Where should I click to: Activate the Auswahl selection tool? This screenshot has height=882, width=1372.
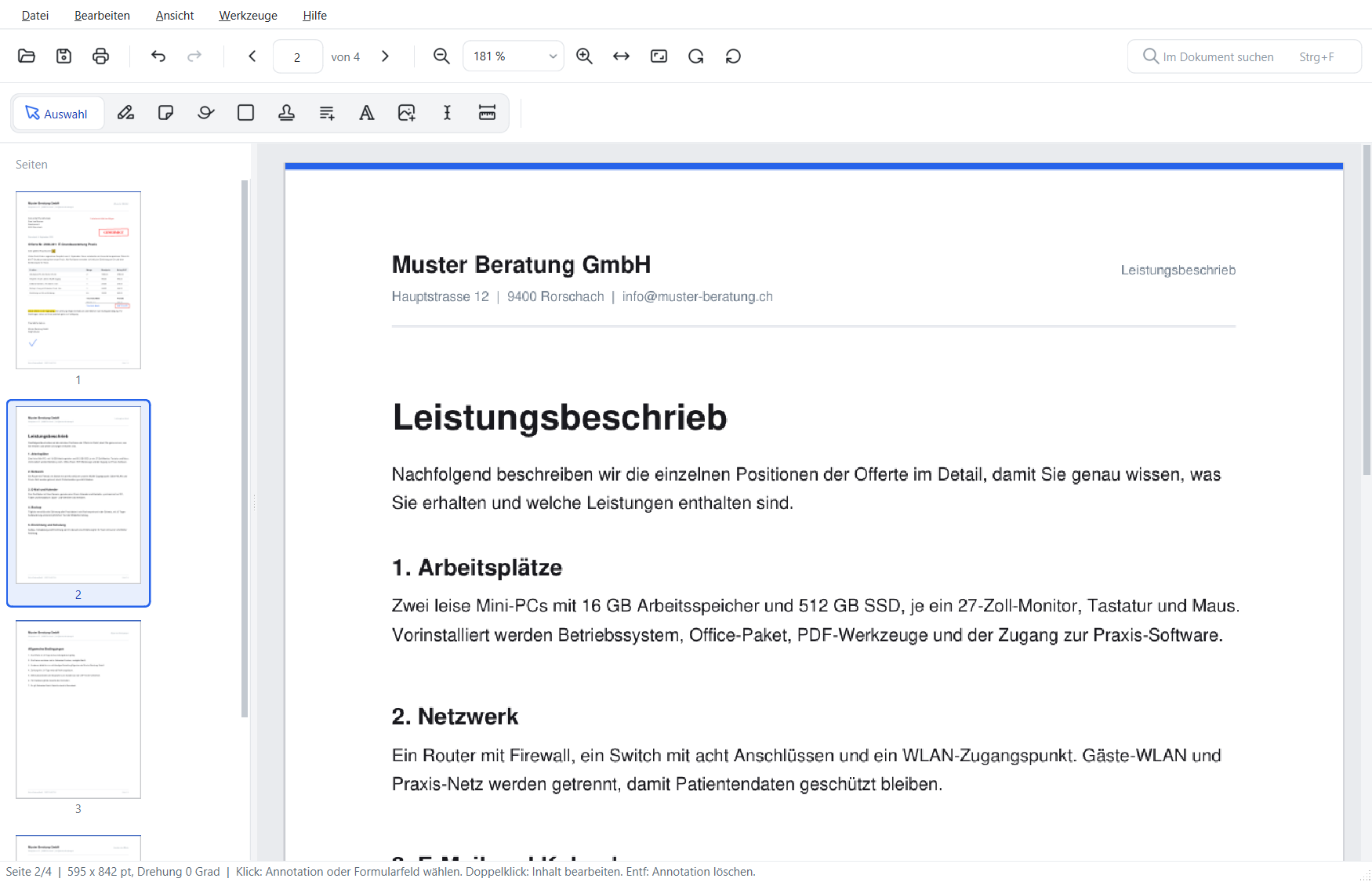click(57, 114)
